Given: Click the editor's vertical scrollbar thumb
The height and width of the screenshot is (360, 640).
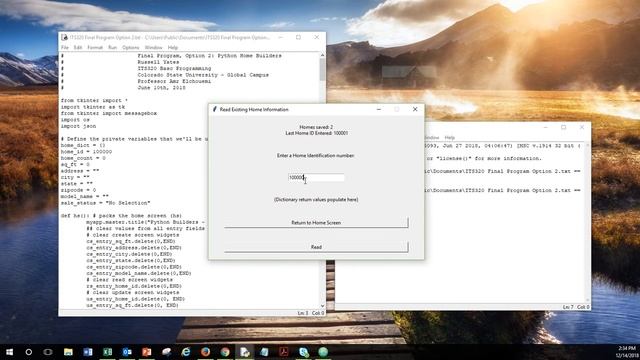Looking at the screenshot, I should click(322, 69).
